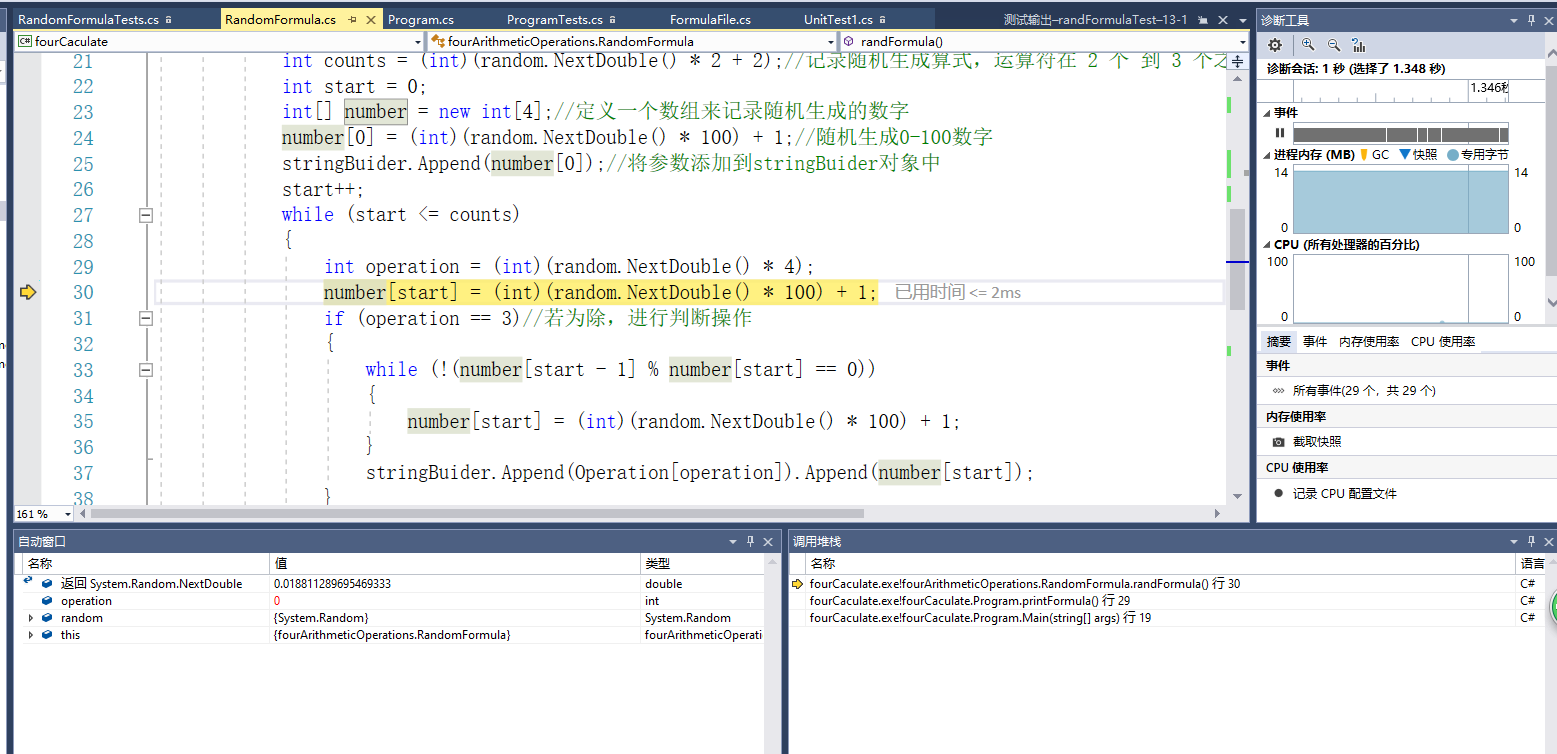1557x754 pixels.
Task: Open 调用堆栈 window options dropdown
Action: tap(1513, 541)
